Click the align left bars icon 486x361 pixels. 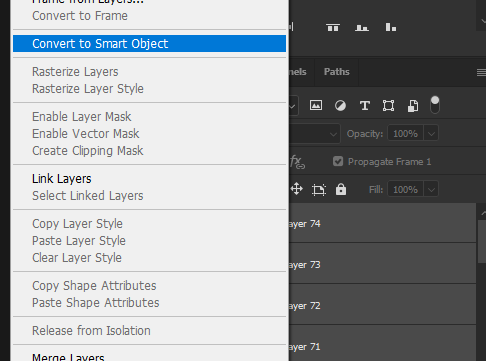pos(391,27)
